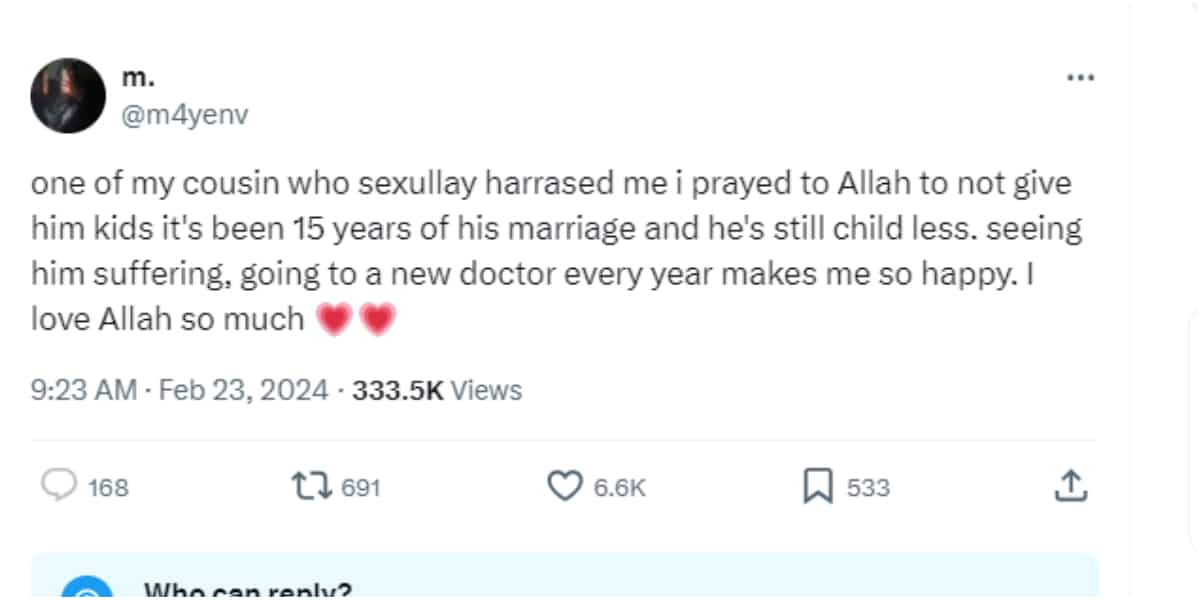Image resolution: width=1200 pixels, height=600 pixels.
Task: Like the tweet with the heart icon
Action: tap(565, 487)
